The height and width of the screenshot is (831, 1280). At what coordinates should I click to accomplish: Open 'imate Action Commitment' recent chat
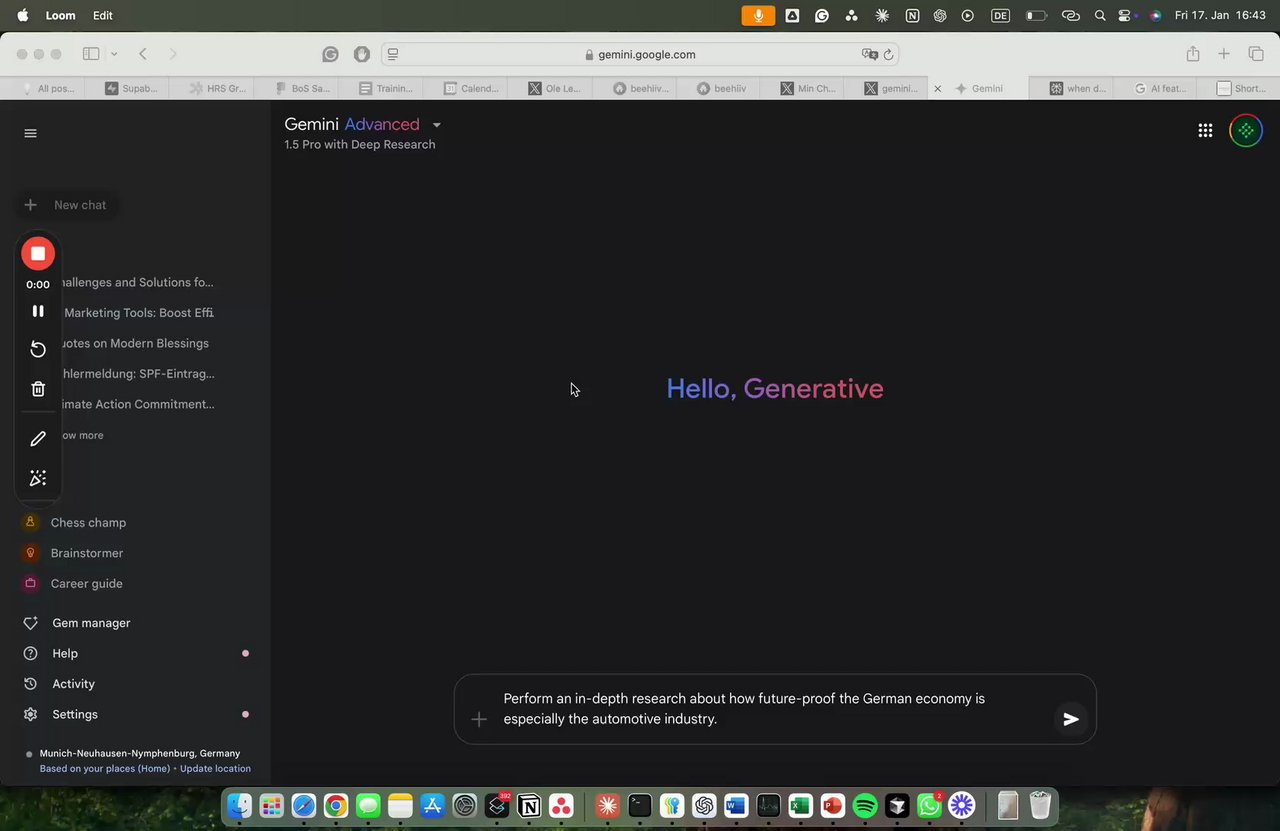[138, 404]
